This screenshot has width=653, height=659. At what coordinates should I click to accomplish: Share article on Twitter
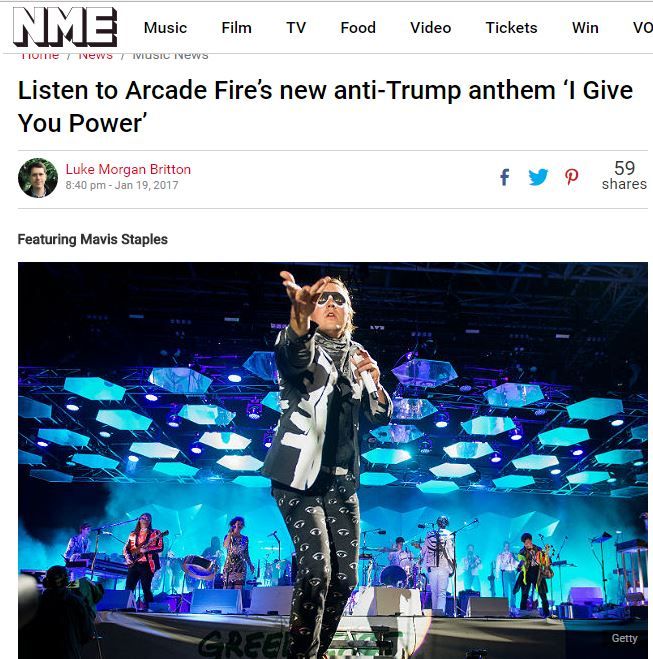538,177
